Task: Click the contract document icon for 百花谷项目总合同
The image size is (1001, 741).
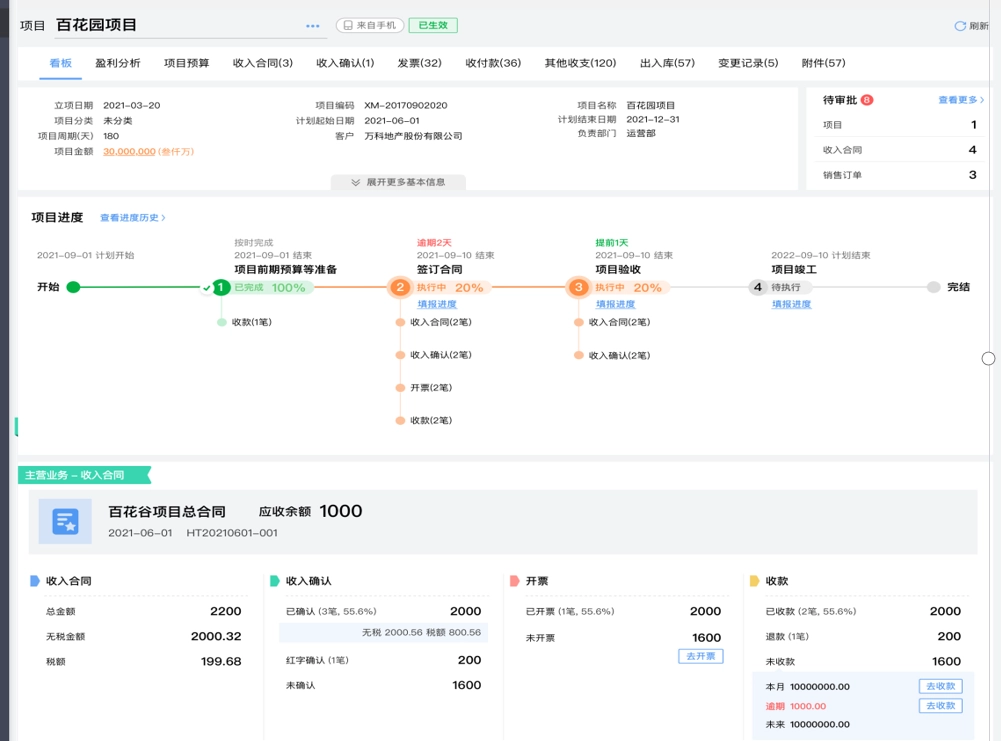Action: click(x=65, y=521)
